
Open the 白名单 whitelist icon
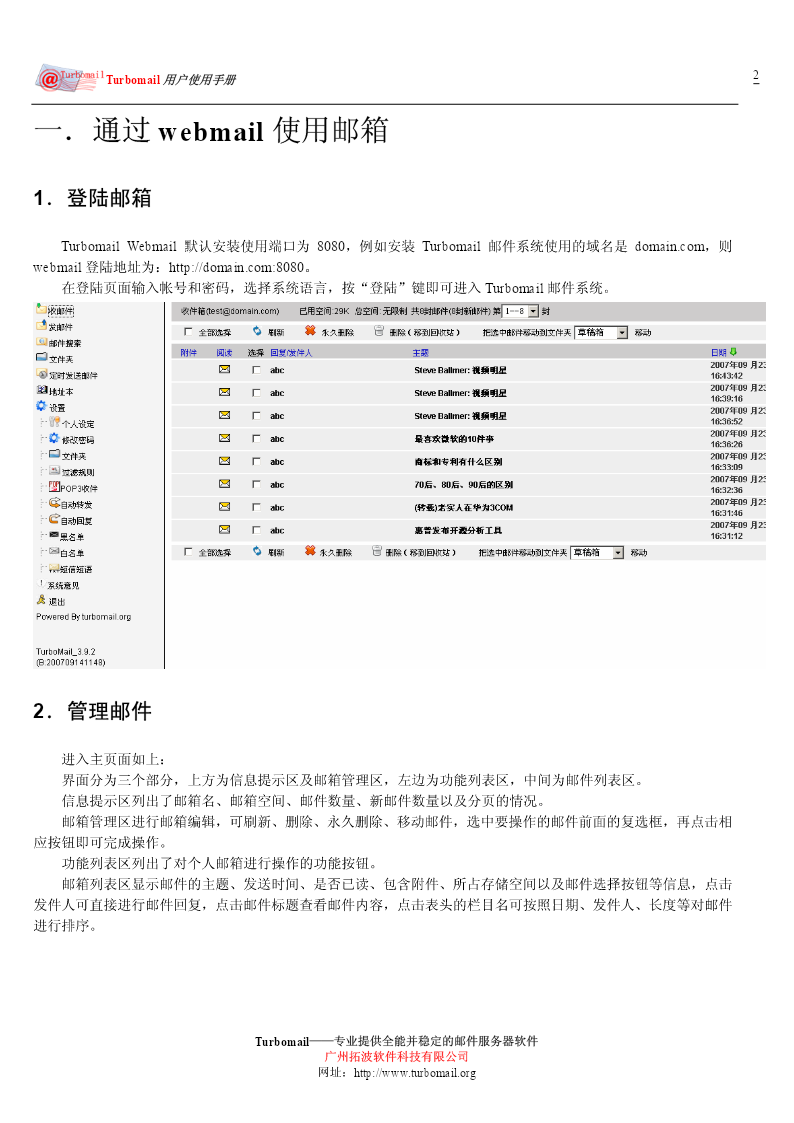click(54, 551)
